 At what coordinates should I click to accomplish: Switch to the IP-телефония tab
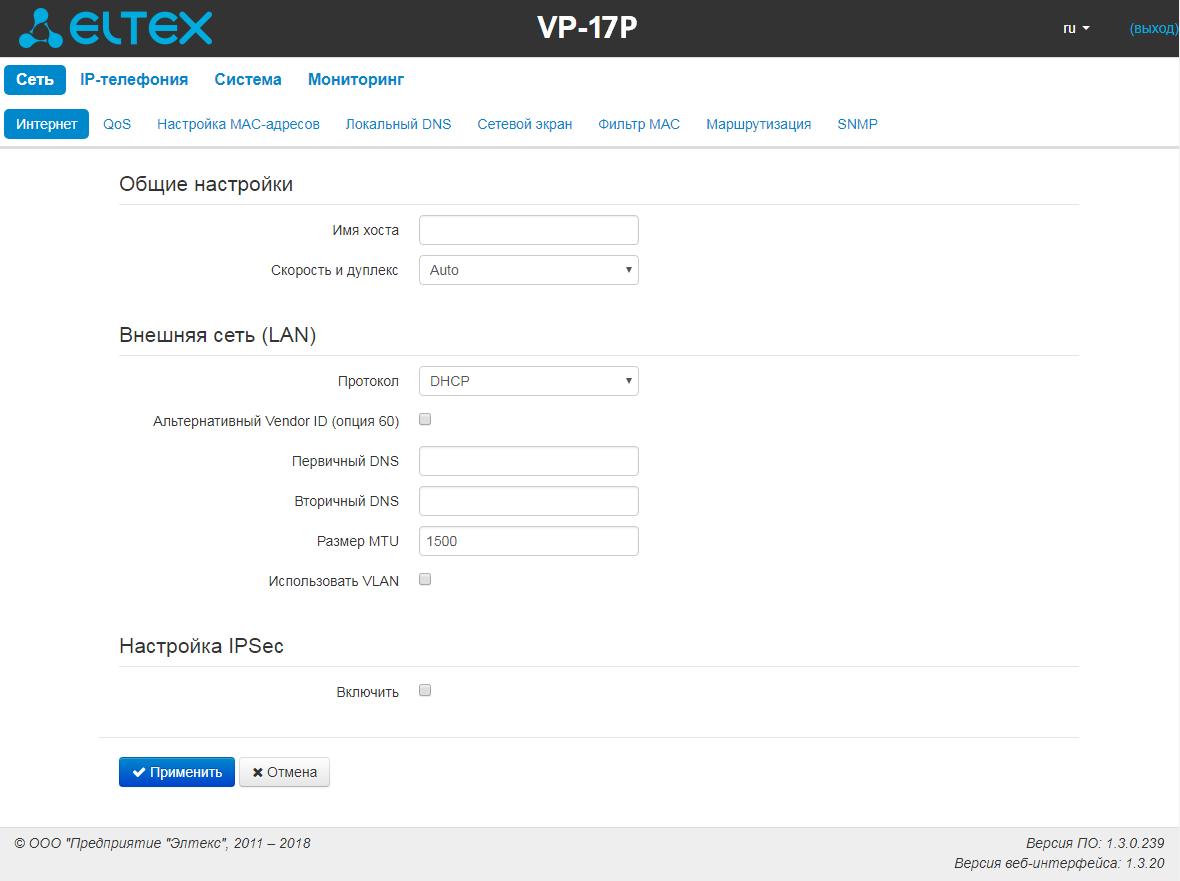coord(134,80)
